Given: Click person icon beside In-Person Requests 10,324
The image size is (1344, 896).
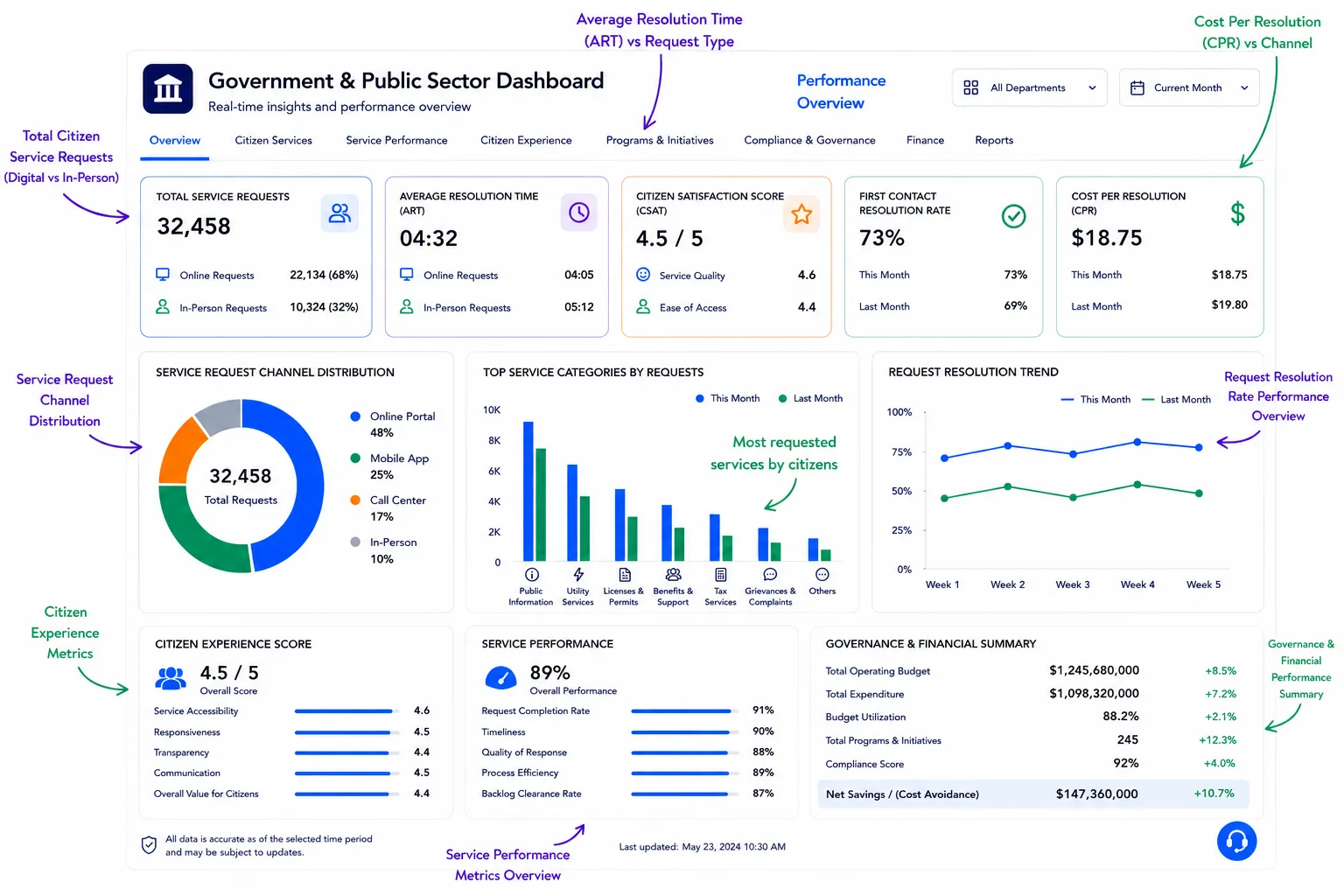Looking at the screenshot, I should (x=163, y=307).
